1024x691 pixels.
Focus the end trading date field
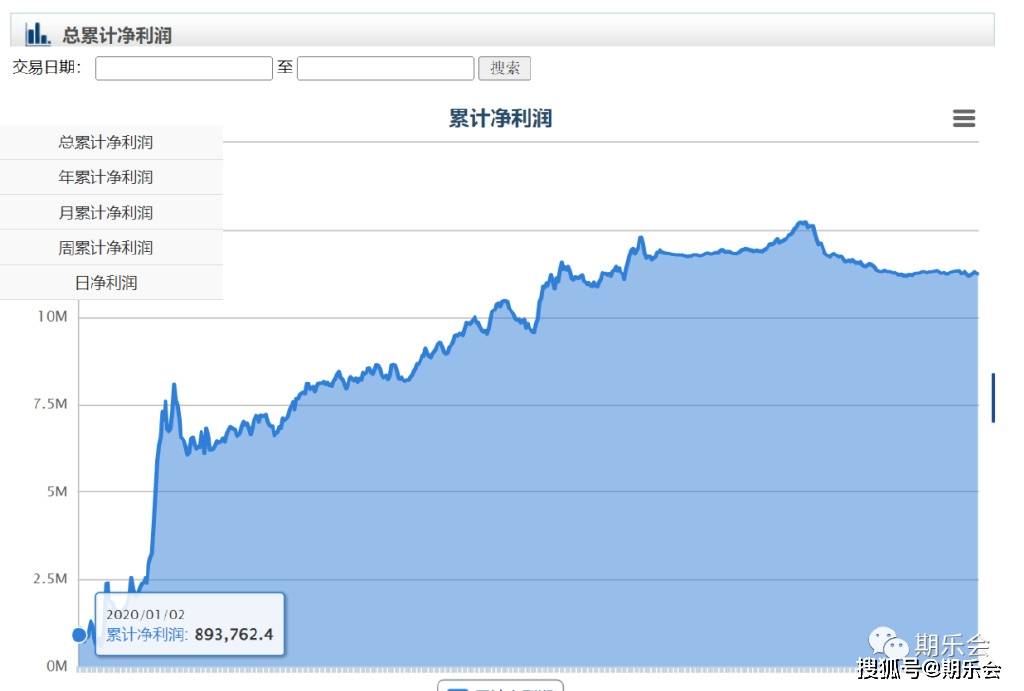tap(385, 68)
